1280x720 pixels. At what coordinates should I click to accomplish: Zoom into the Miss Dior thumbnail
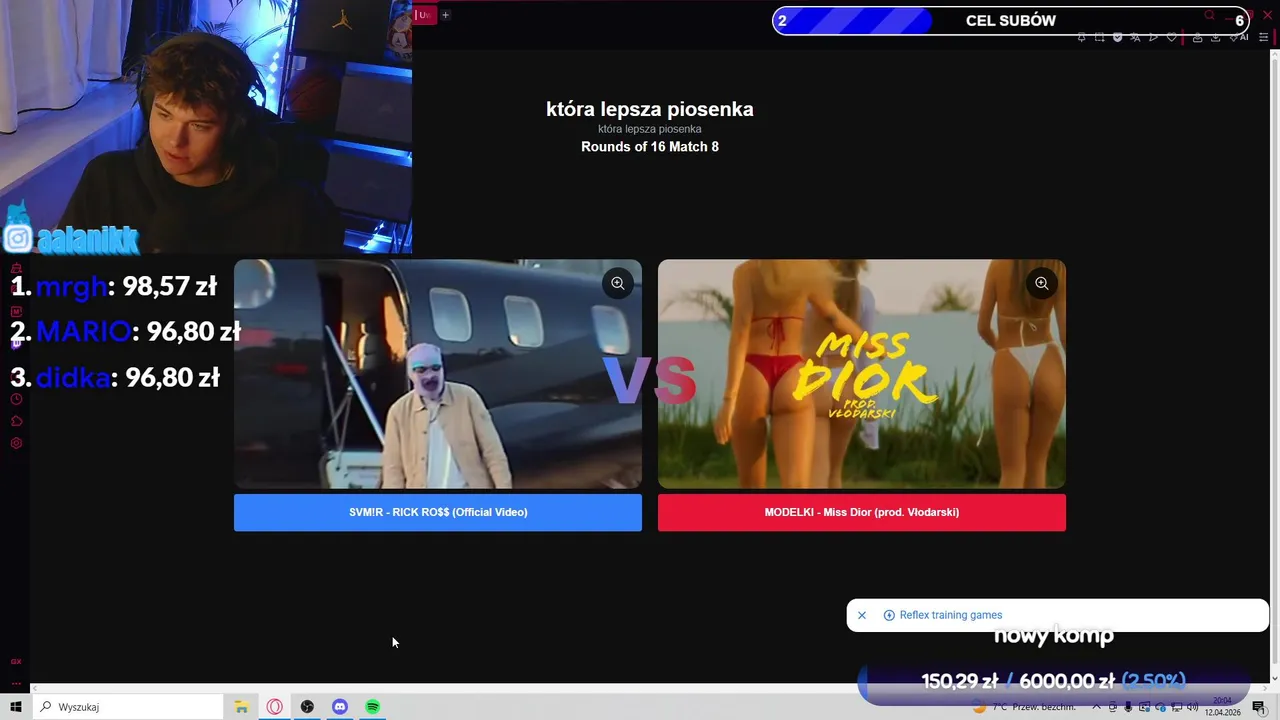1041,283
